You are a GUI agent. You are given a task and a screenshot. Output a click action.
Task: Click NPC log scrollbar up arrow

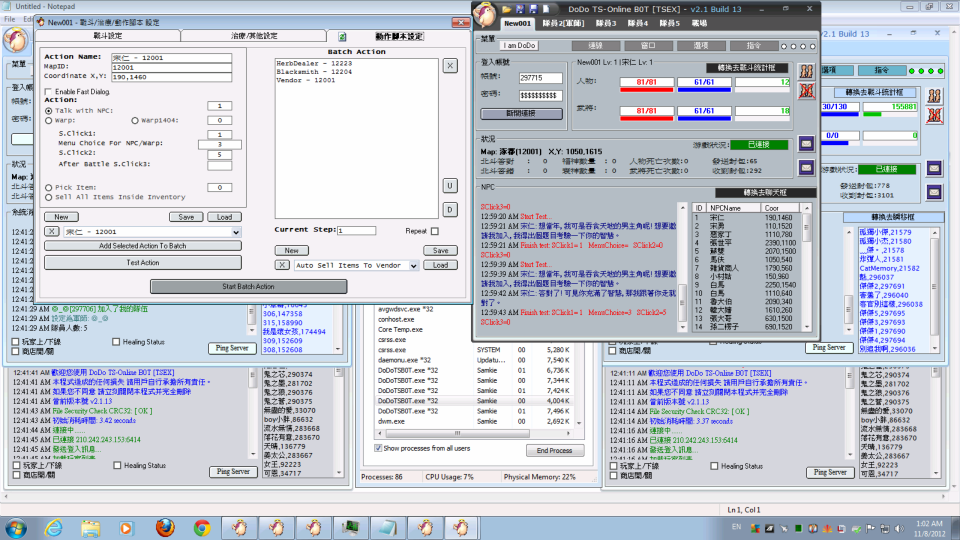coord(683,208)
